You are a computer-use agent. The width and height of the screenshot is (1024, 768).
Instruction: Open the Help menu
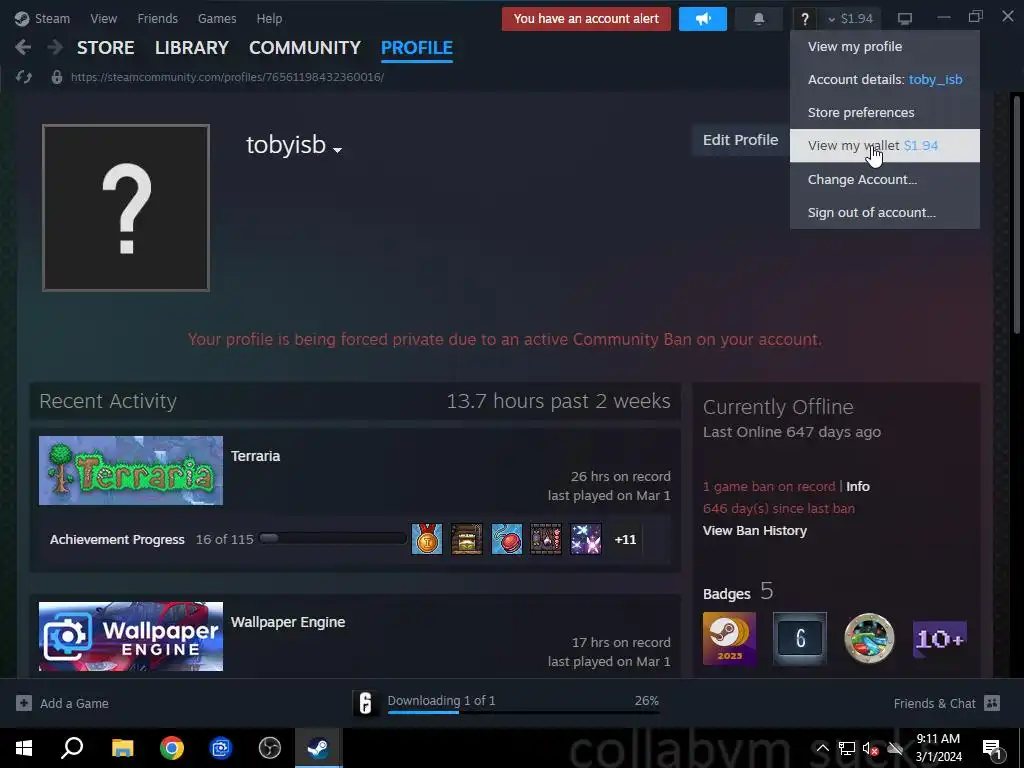tap(269, 18)
